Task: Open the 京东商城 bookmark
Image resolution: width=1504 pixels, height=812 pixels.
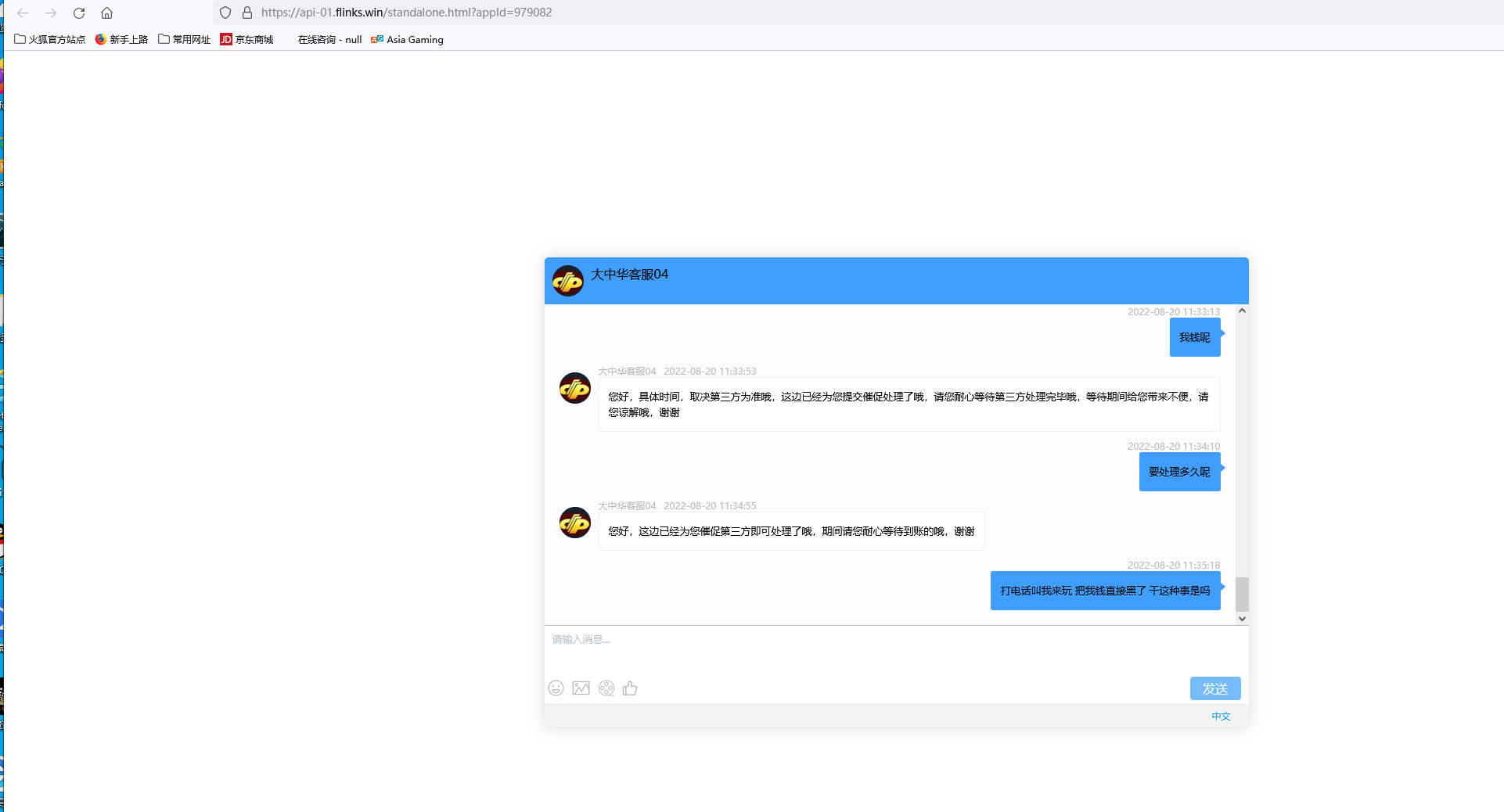Action: (x=247, y=39)
